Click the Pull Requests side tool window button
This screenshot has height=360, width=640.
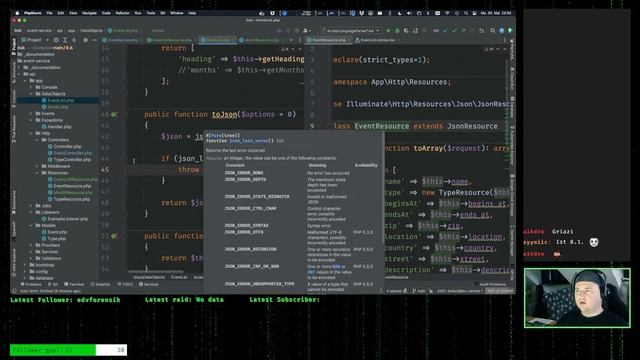tap(13, 129)
